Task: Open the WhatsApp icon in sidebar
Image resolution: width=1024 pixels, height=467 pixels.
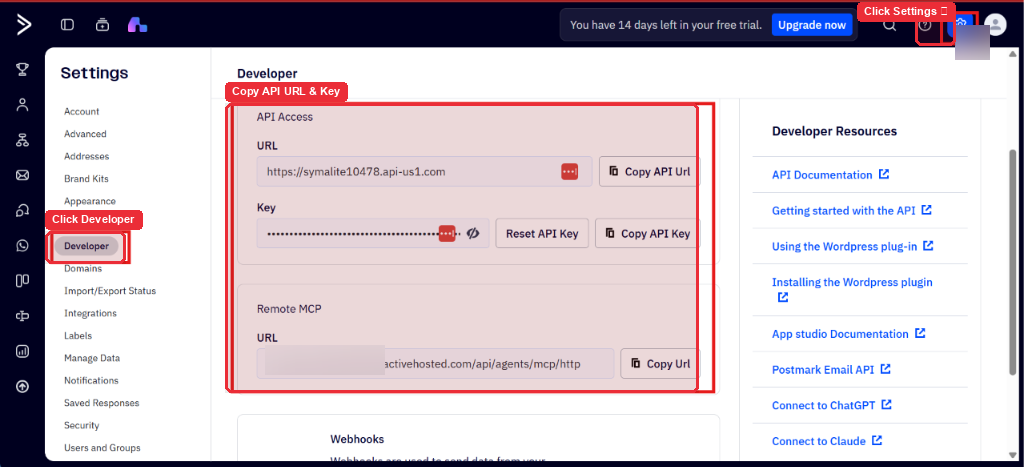Action: (23, 246)
